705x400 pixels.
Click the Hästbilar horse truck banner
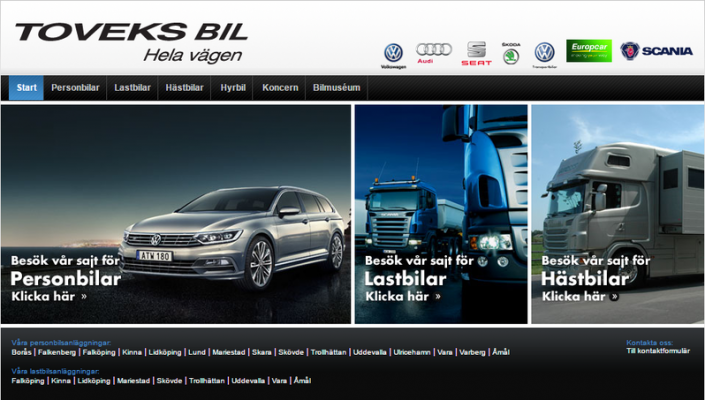click(x=618, y=214)
